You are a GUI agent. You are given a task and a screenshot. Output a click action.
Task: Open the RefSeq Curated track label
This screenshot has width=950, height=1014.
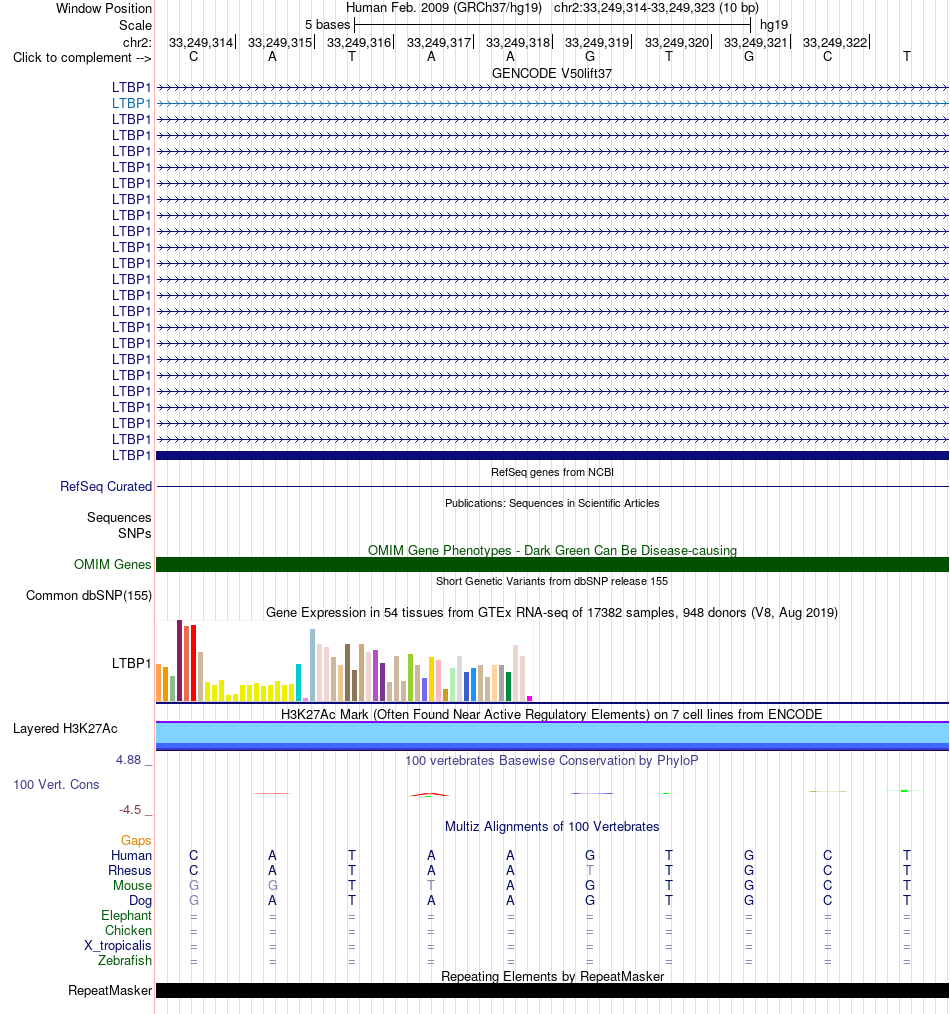(106, 486)
